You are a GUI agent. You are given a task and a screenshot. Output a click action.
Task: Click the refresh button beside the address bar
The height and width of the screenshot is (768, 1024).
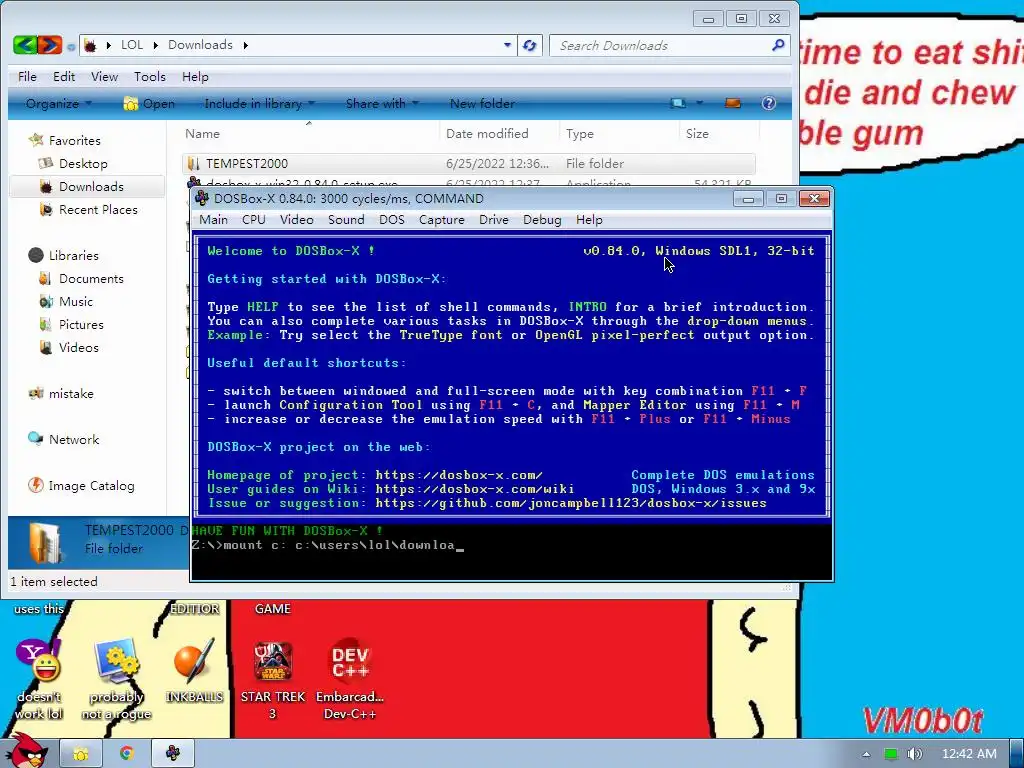(x=530, y=45)
